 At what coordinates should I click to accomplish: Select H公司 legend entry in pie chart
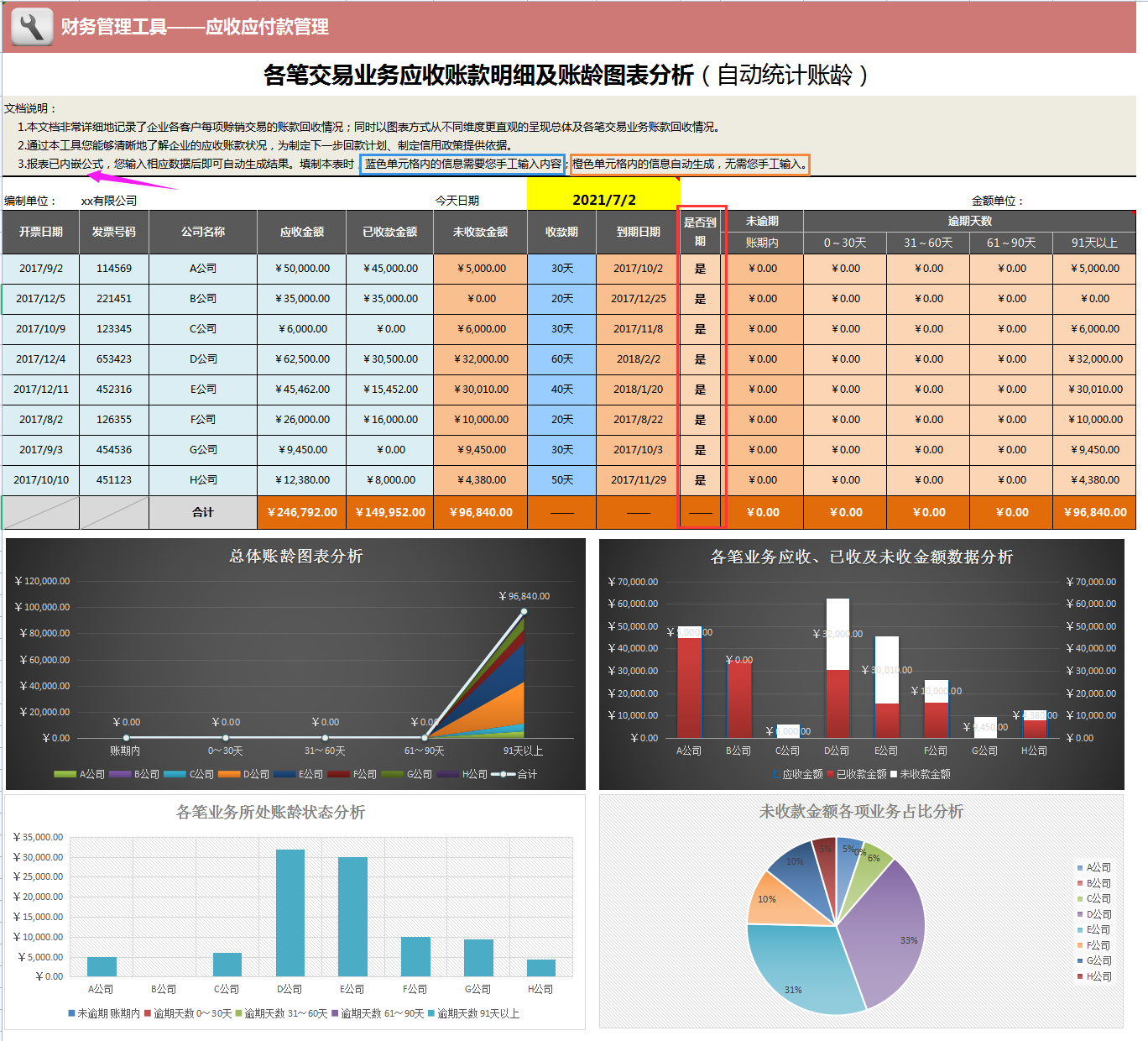(x=1093, y=976)
